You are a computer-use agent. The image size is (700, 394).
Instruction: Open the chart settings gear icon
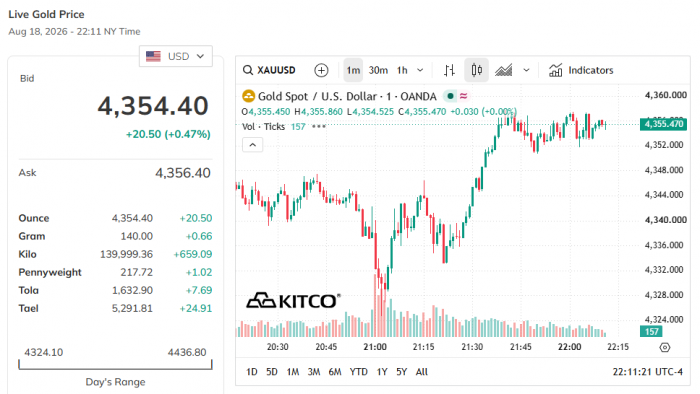click(665, 347)
